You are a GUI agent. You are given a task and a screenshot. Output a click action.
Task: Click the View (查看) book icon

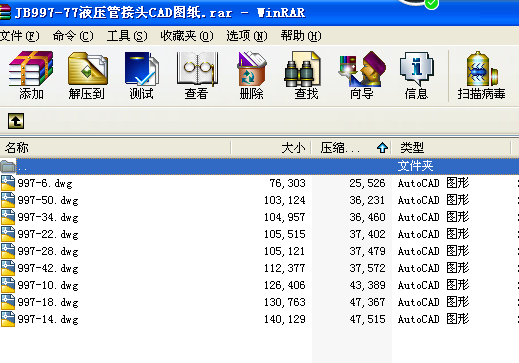point(197,69)
